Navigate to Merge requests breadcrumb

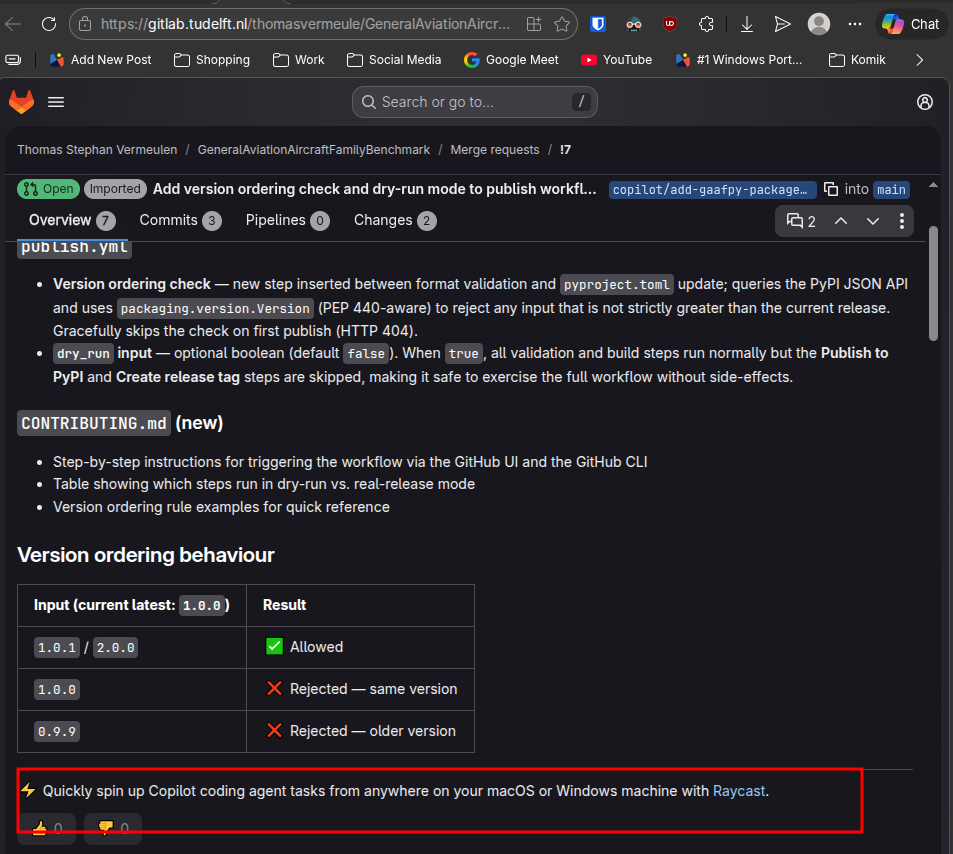[x=494, y=150]
